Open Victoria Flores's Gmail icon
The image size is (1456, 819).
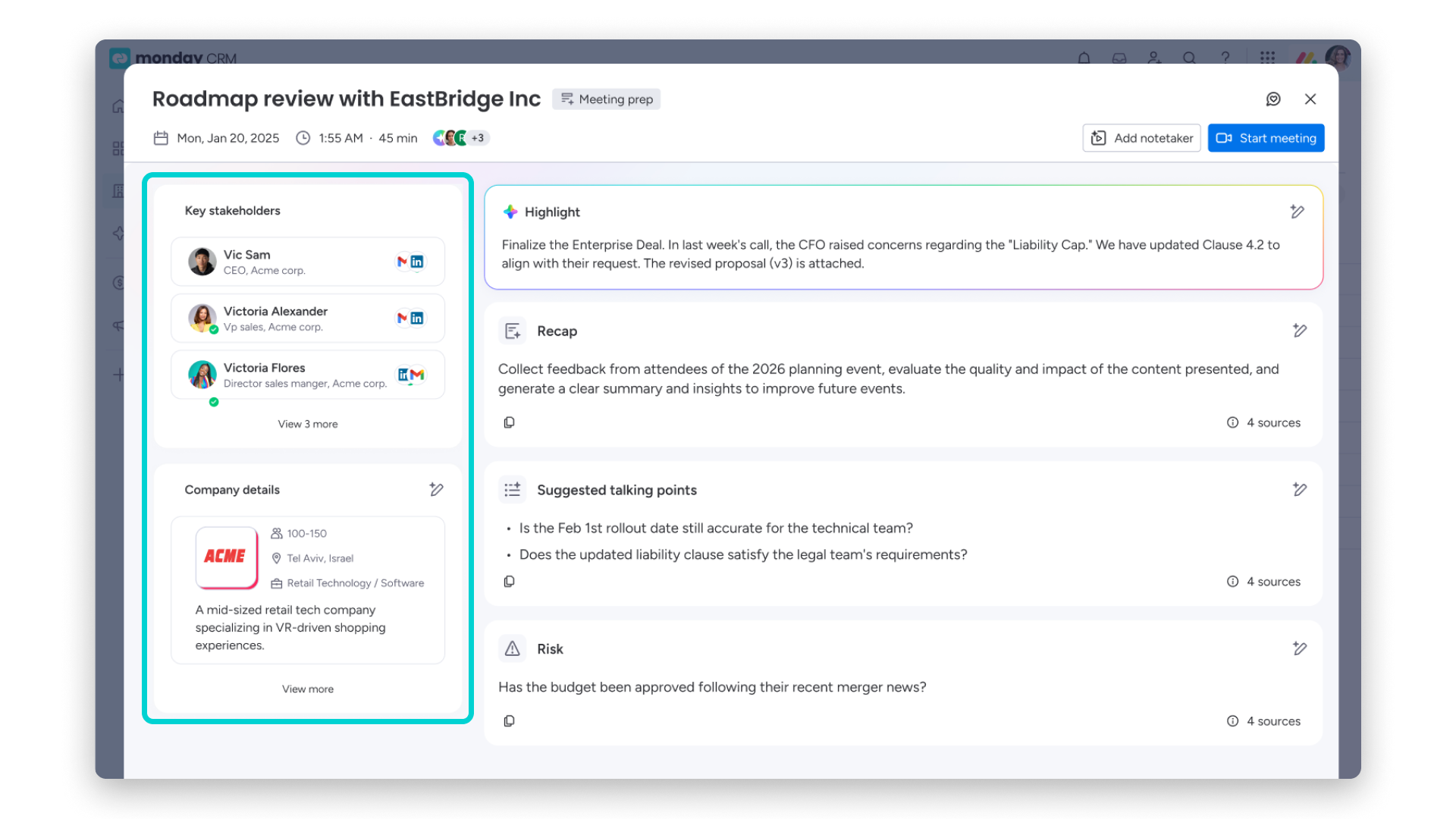click(x=417, y=375)
